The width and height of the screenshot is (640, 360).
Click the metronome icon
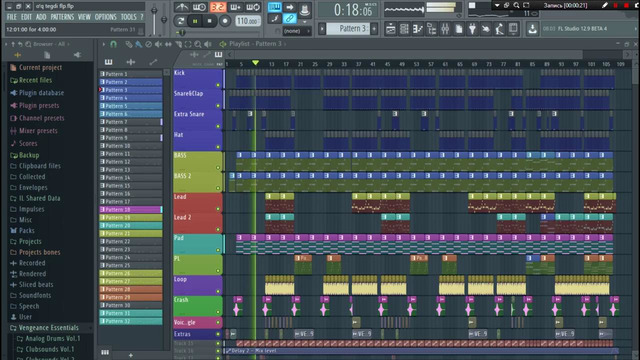tap(182, 7)
